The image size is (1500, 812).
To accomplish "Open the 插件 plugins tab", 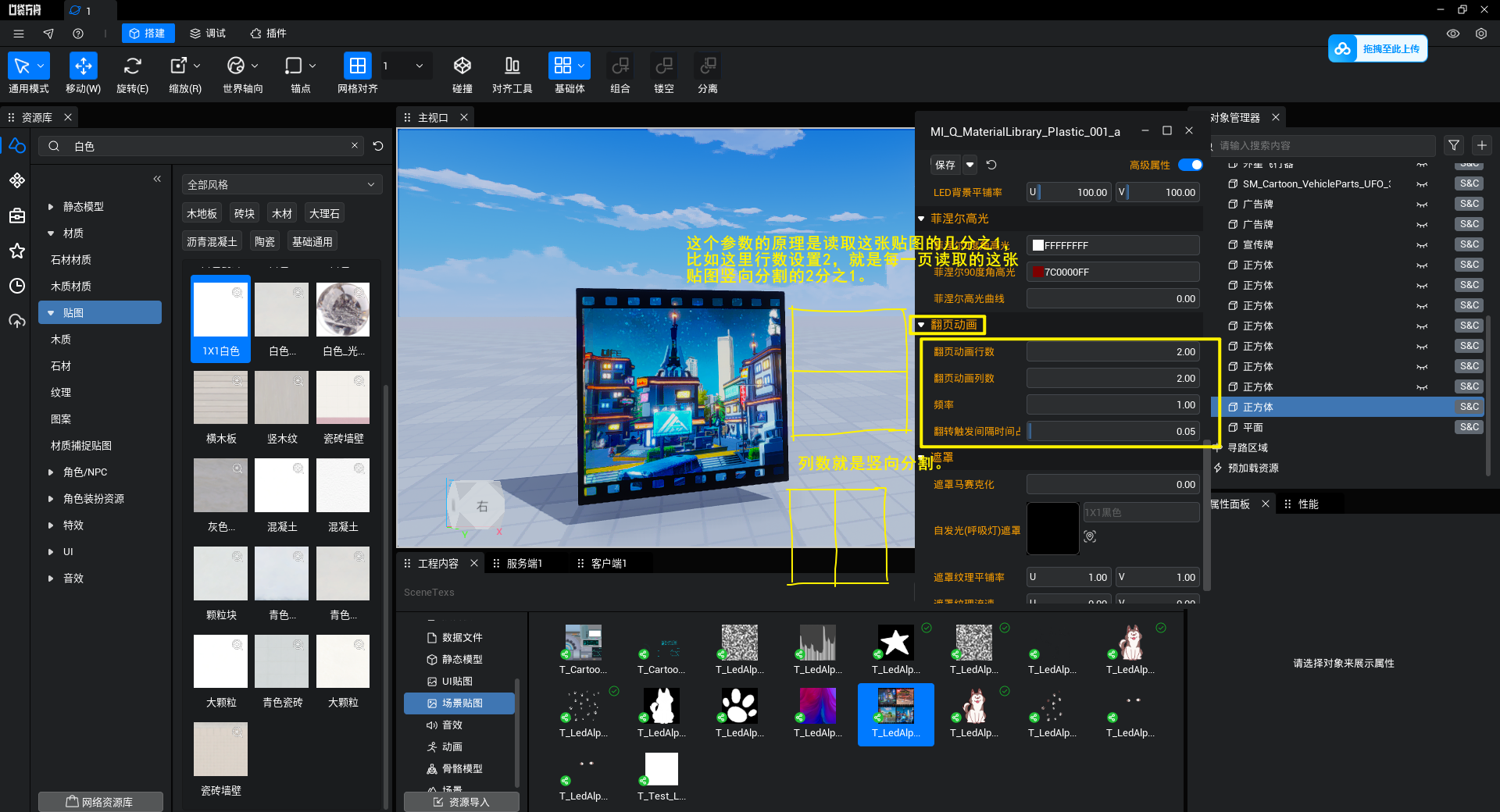I will 269,34.
